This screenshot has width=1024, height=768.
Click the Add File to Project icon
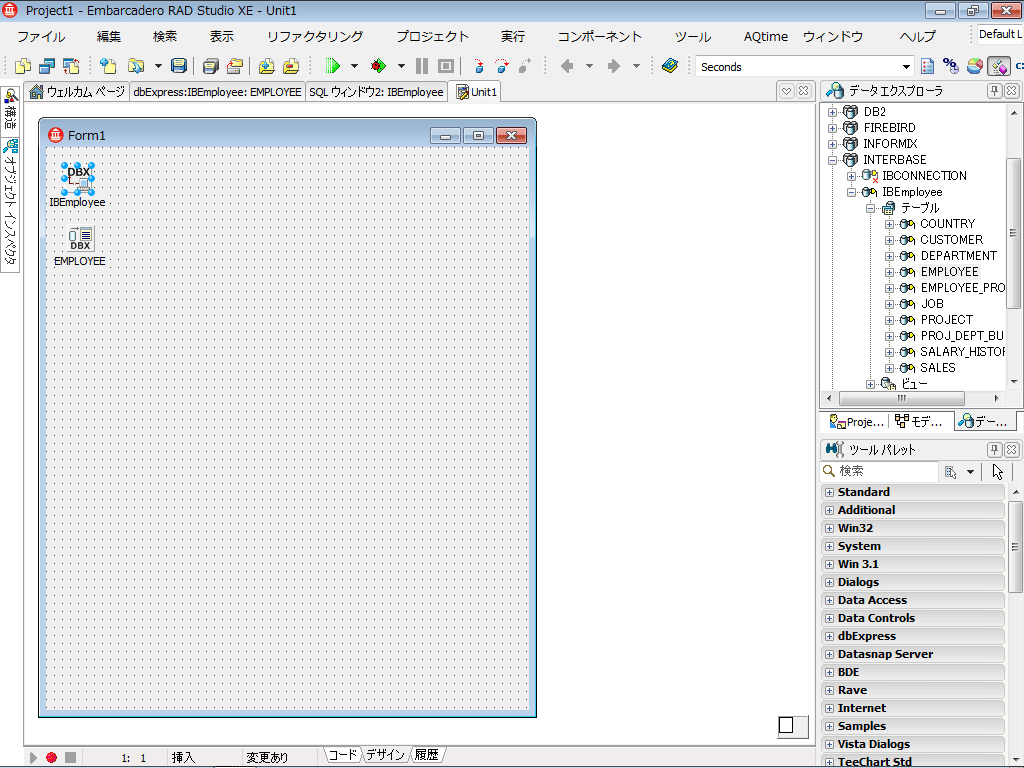pos(266,66)
